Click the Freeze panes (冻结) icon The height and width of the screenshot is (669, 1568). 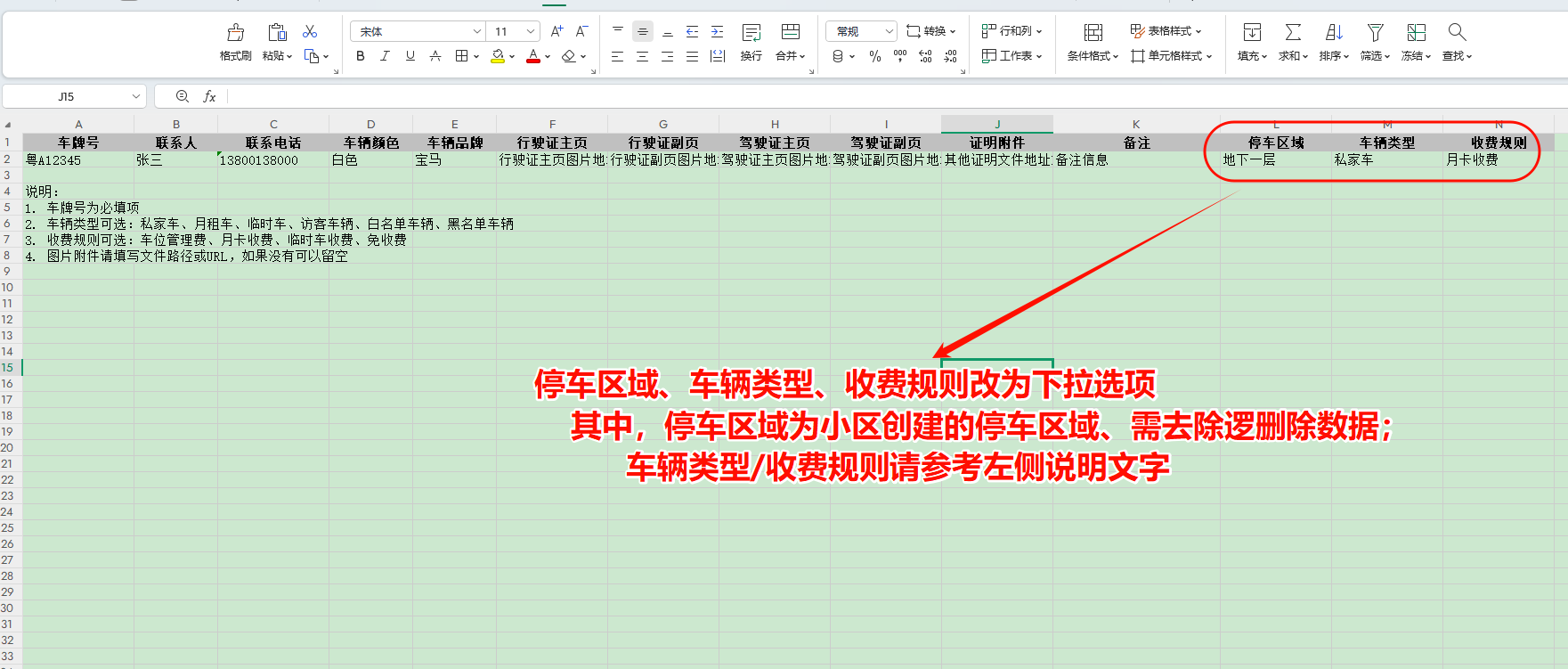click(x=1416, y=33)
